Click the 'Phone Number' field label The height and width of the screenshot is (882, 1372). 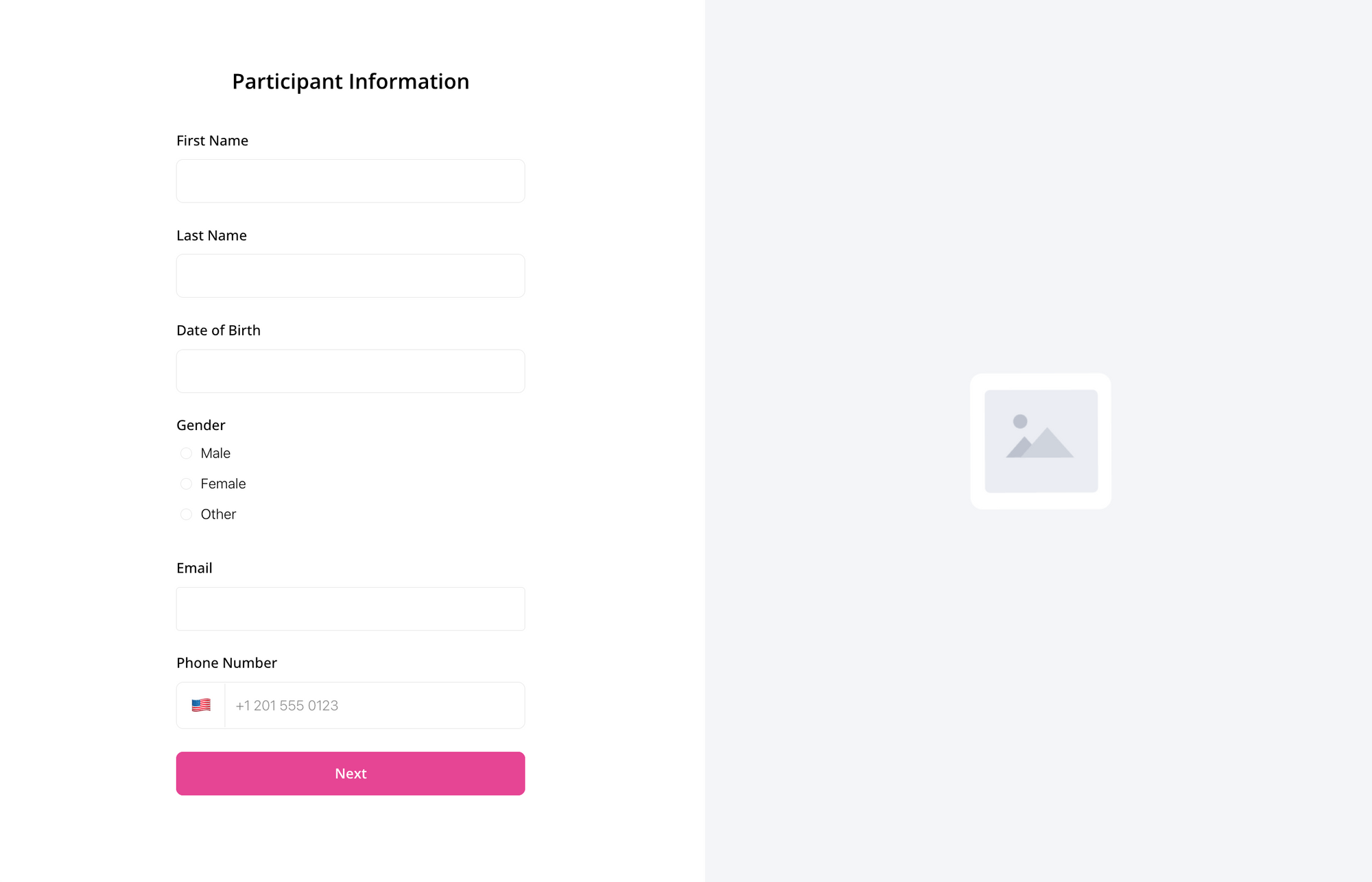pos(226,663)
